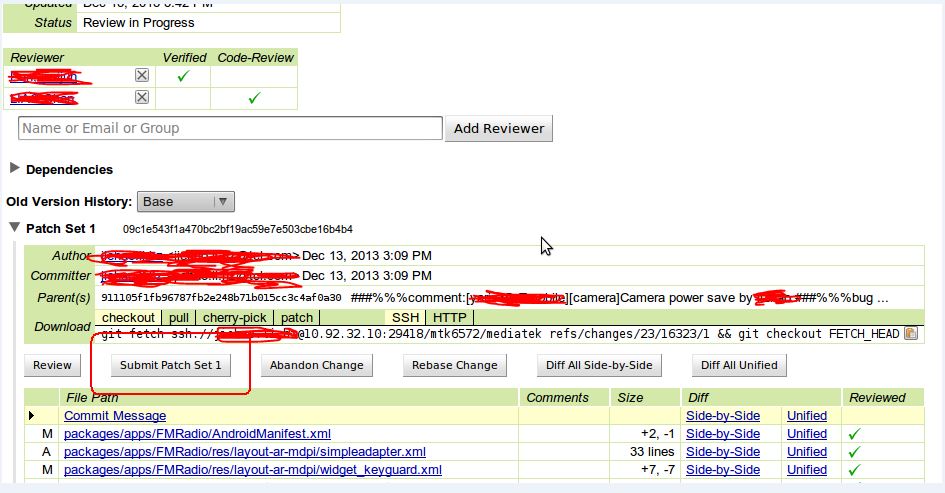The image size is (945, 493).
Task: Open the Old Version History dropdown
Action: tap(185, 201)
